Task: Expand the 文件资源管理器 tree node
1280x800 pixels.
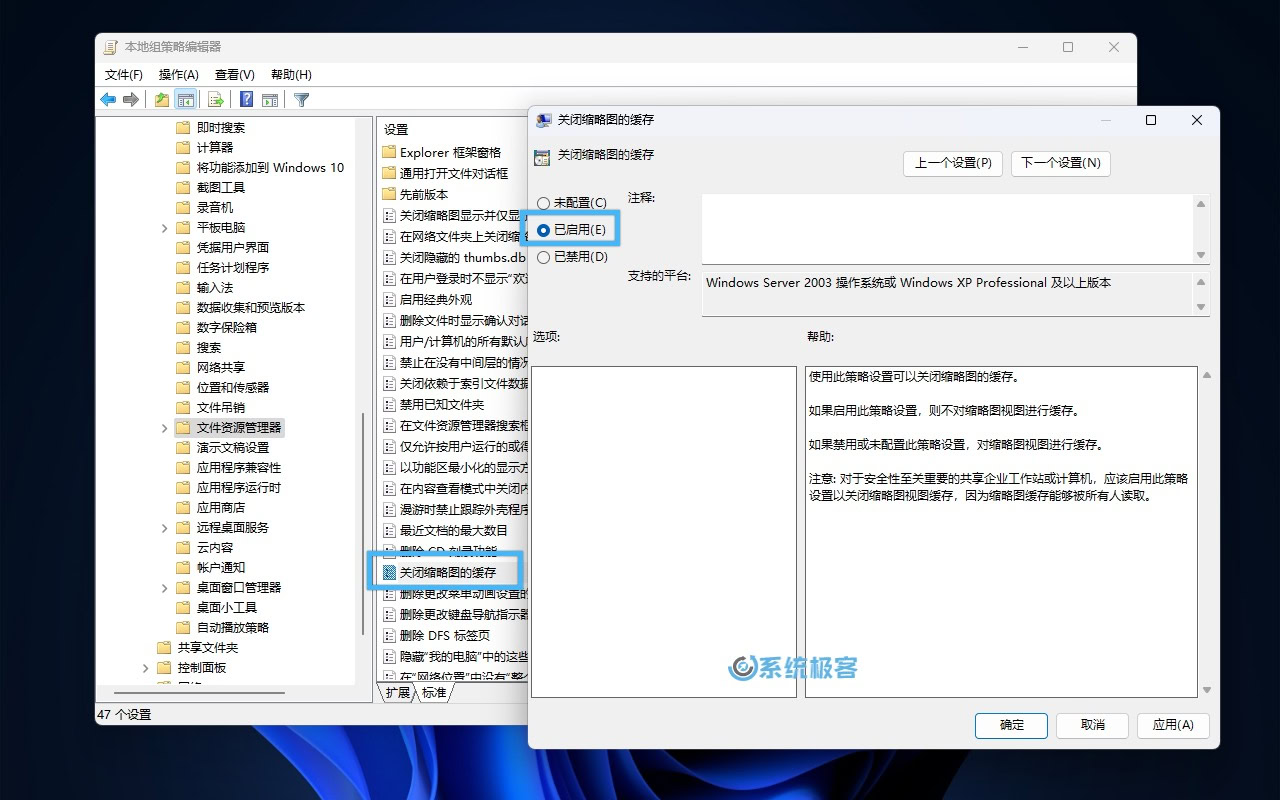Action: (165, 428)
